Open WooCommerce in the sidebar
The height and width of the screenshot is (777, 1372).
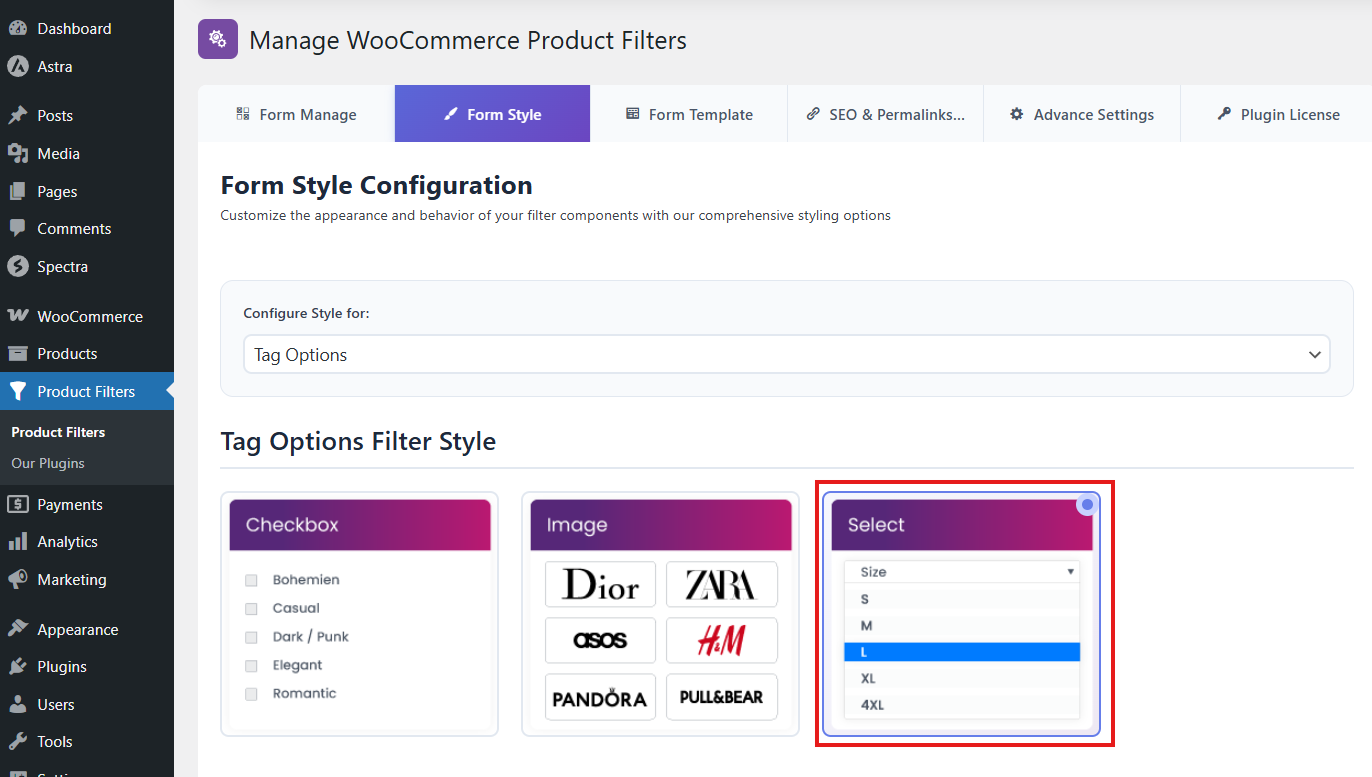coord(87,317)
